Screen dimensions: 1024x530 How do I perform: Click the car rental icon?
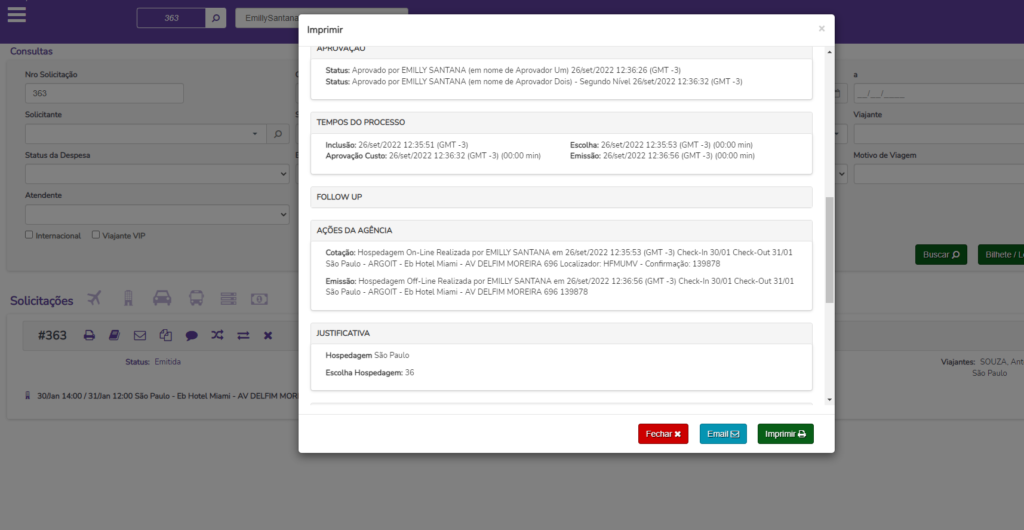pyautogui.click(x=162, y=298)
